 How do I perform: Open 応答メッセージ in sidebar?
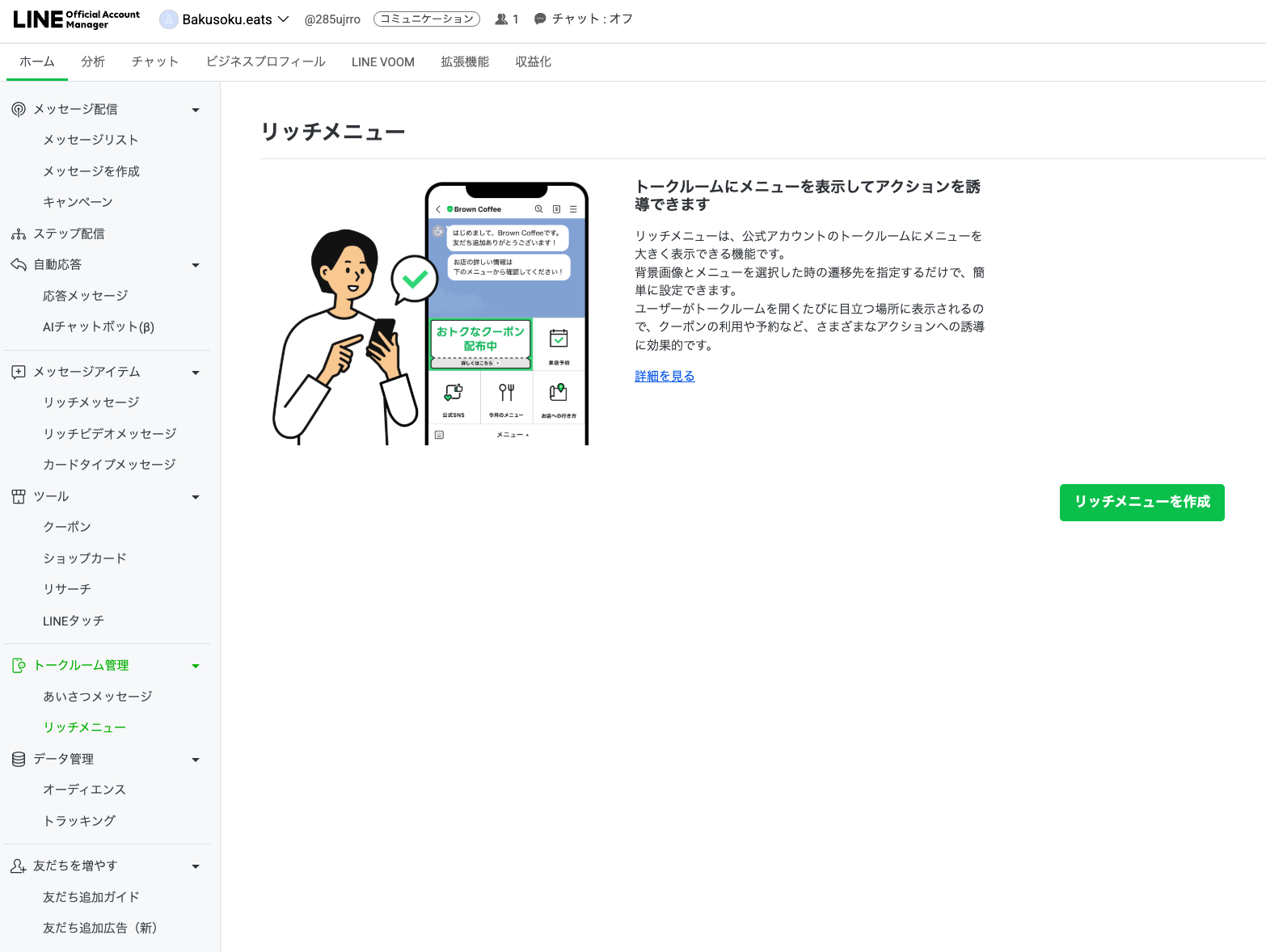86,296
